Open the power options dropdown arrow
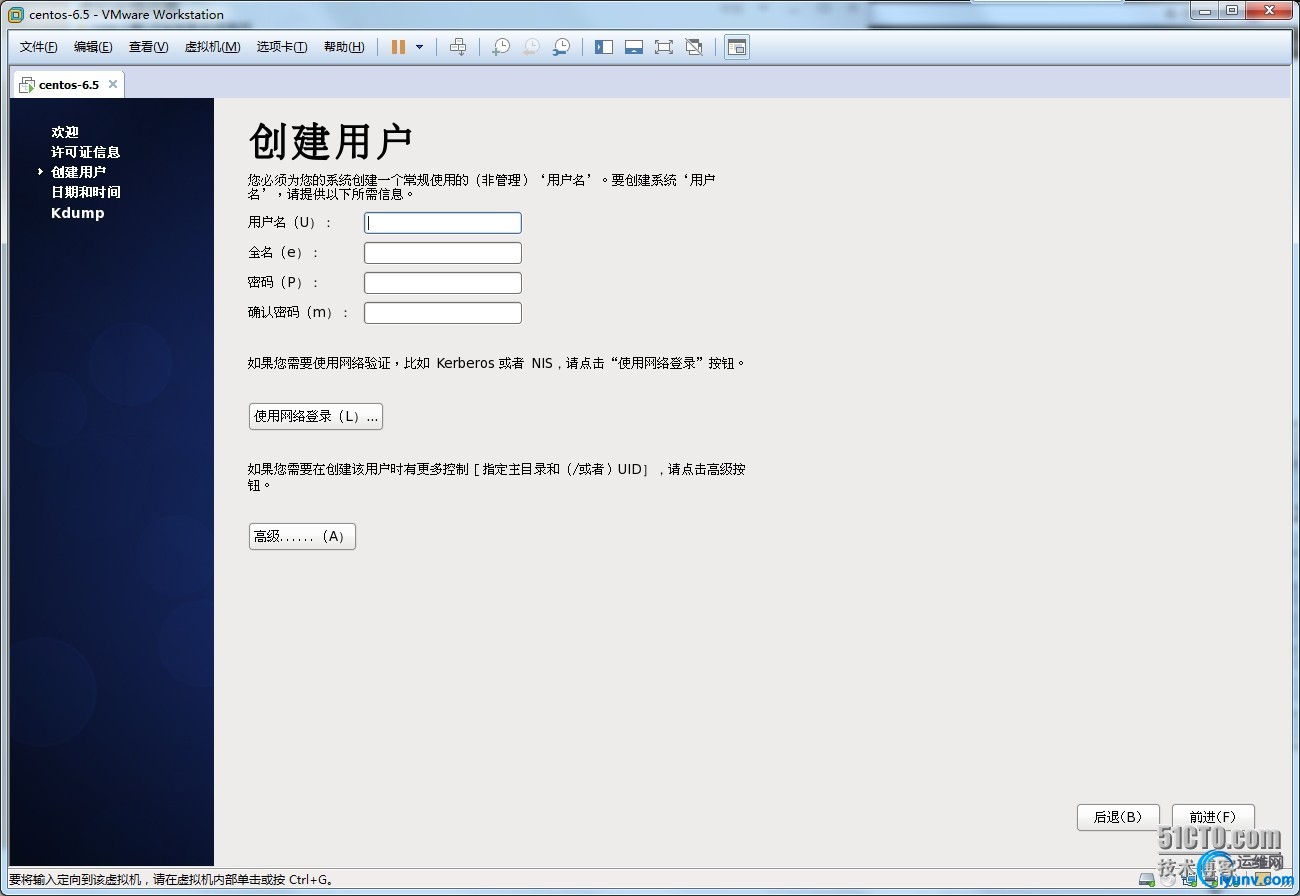The width and height of the screenshot is (1300, 896). pos(419,47)
